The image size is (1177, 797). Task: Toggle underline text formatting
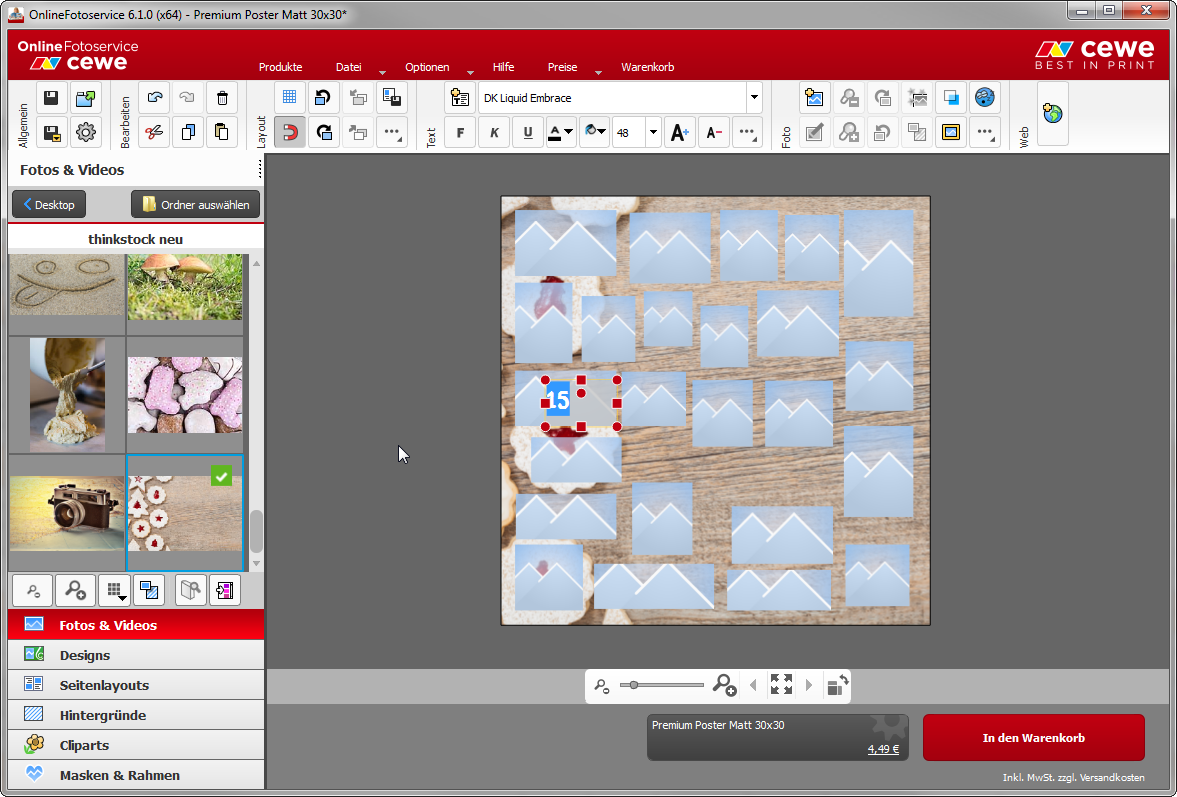point(527,132)
